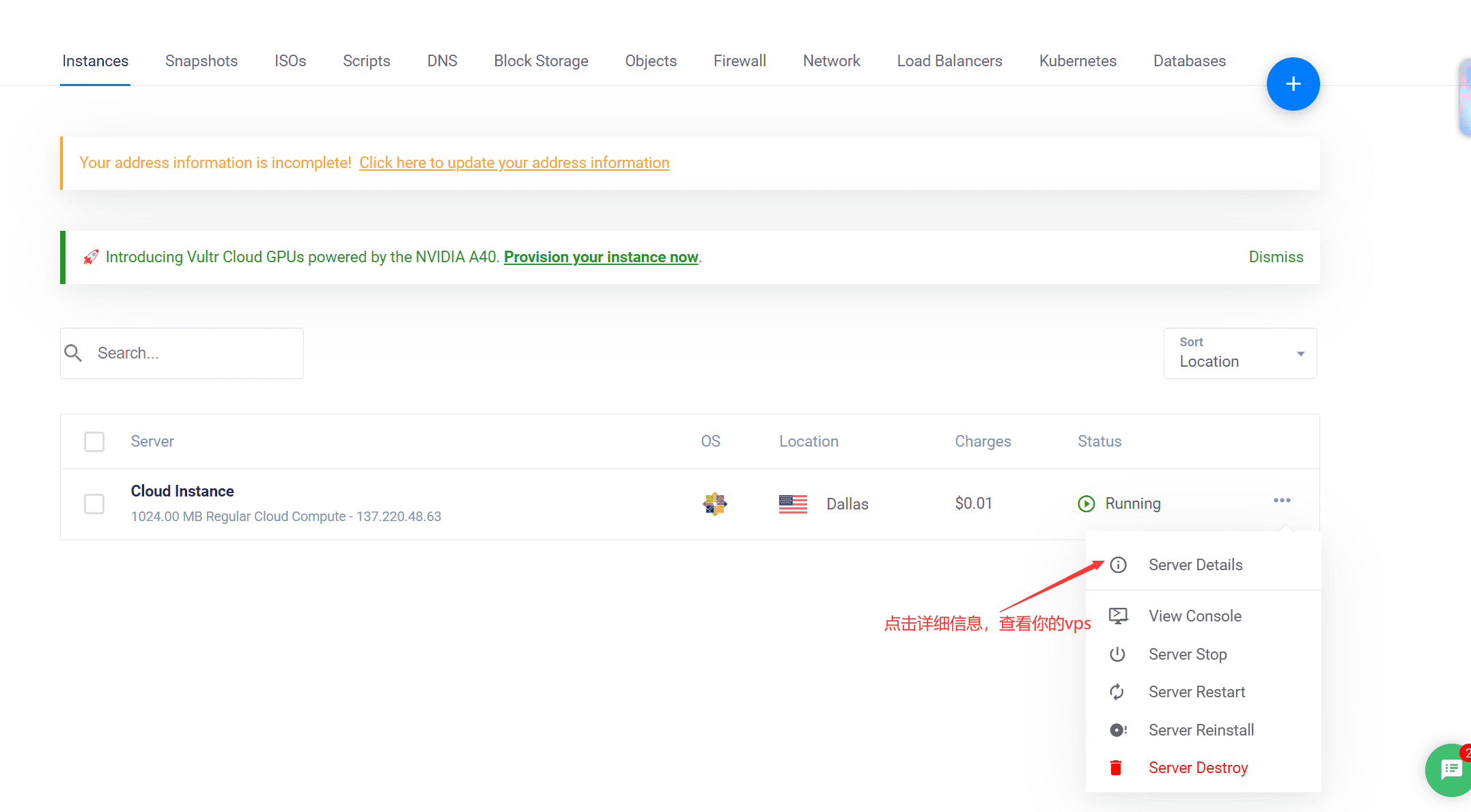Click the blue plus deploy button
Viewport: 1471px width, 812px height.
[x=1292, y=84]
